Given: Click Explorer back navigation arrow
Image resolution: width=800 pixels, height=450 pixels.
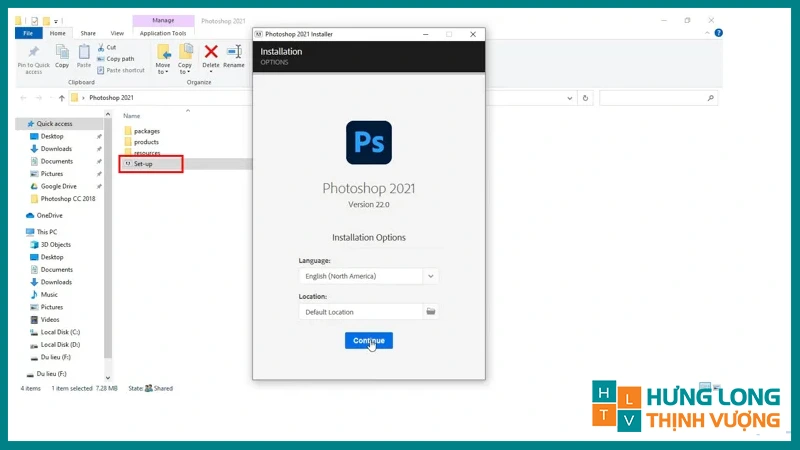Looking at the screenshot, I should point(23,98).
